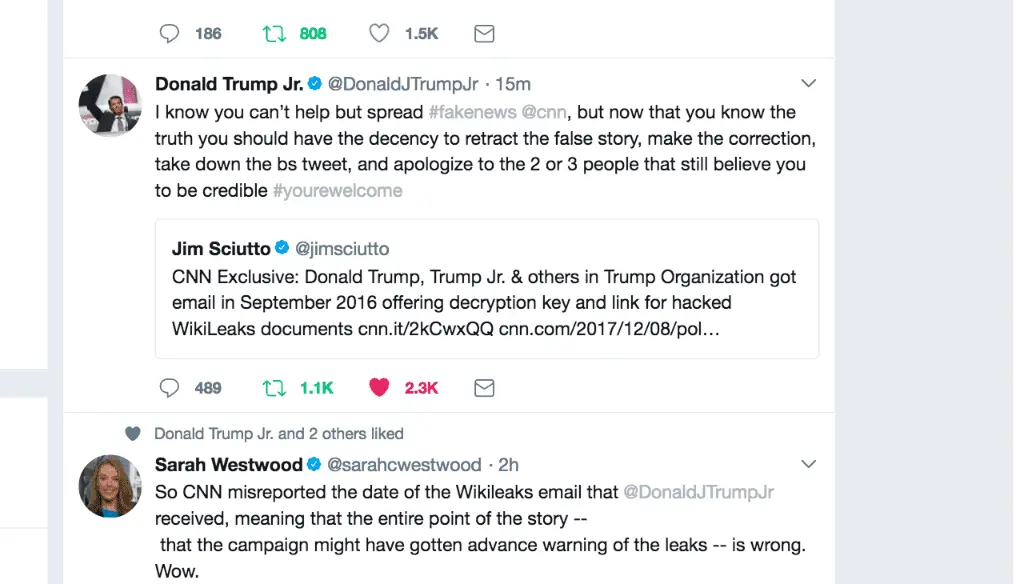The image size is (1014, 584).
Task: Like the top tweet with 1.5K likes
Action: pos(379,33)
